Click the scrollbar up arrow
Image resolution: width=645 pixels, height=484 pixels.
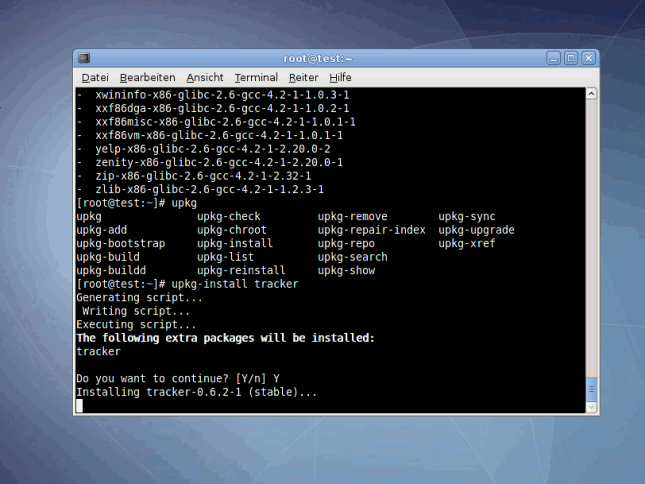click(x=591, y=94)
